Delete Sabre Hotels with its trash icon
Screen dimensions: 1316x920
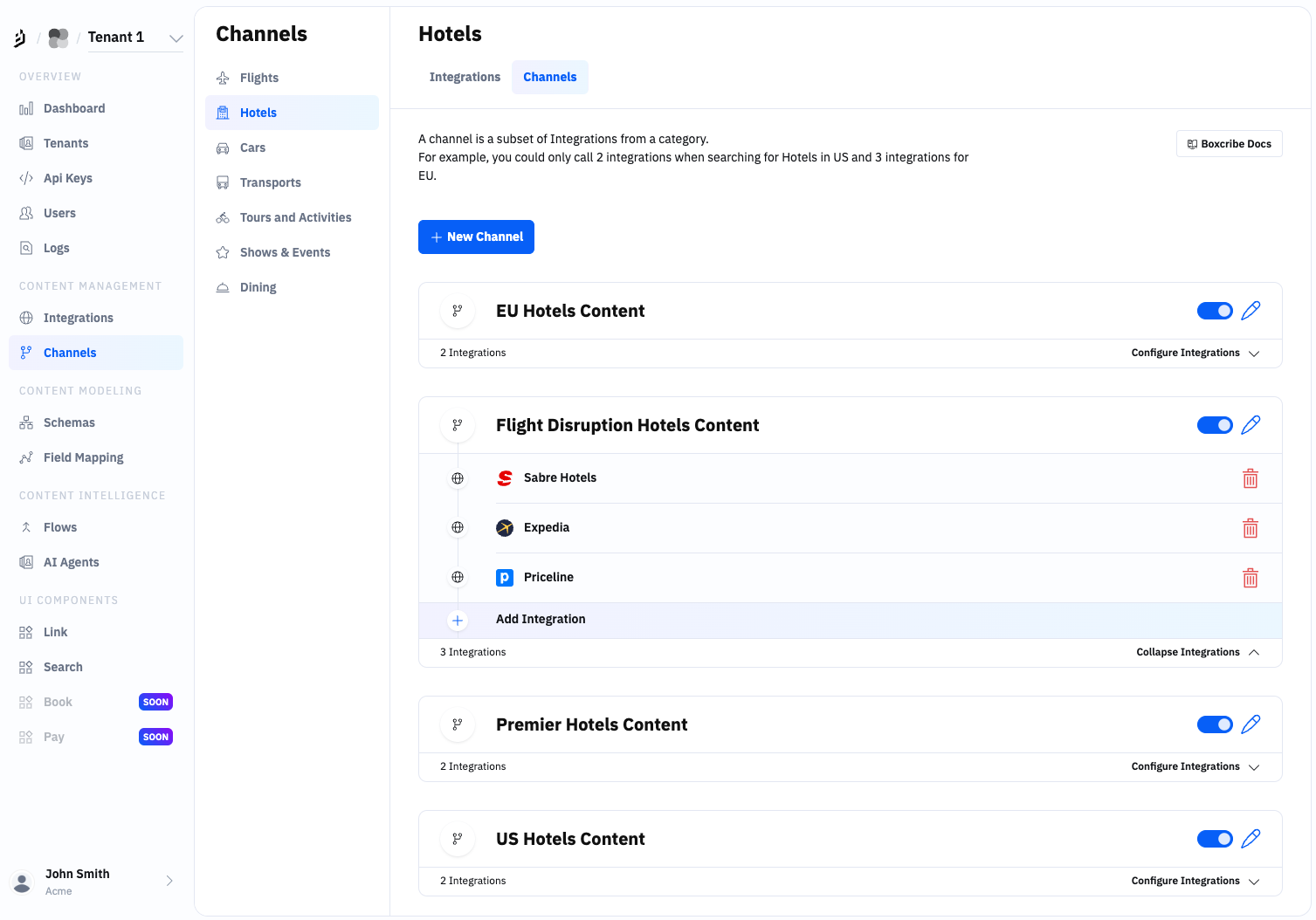[x=1251, y=478]
